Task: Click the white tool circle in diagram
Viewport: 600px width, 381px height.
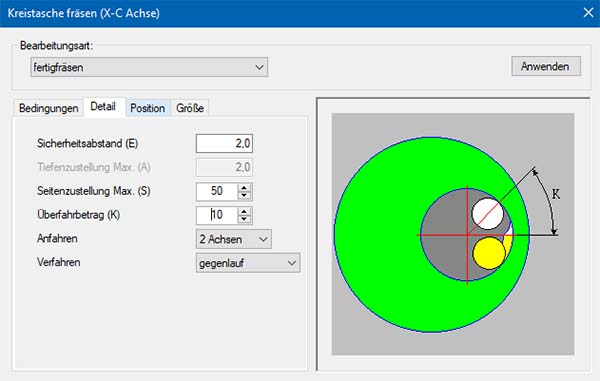Action: pyautogui.click(x=487, y=214)
